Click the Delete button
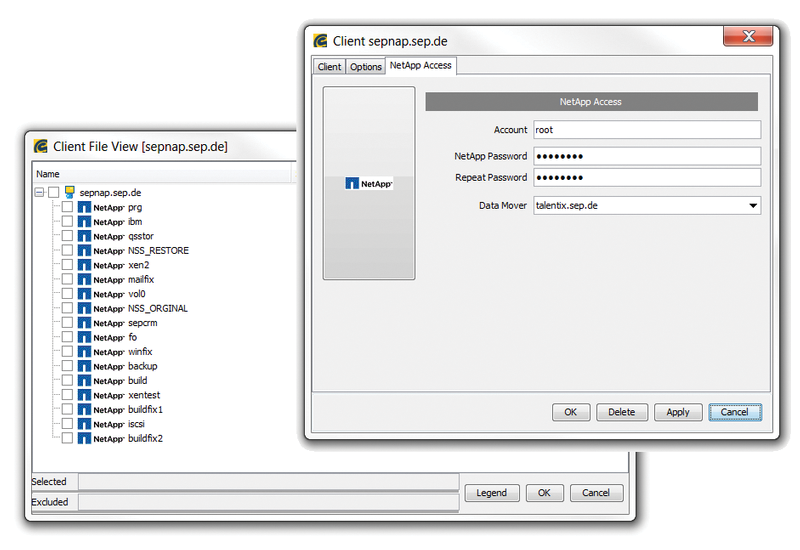The width and height of the screenshot is (800, 550). point(622,412)
